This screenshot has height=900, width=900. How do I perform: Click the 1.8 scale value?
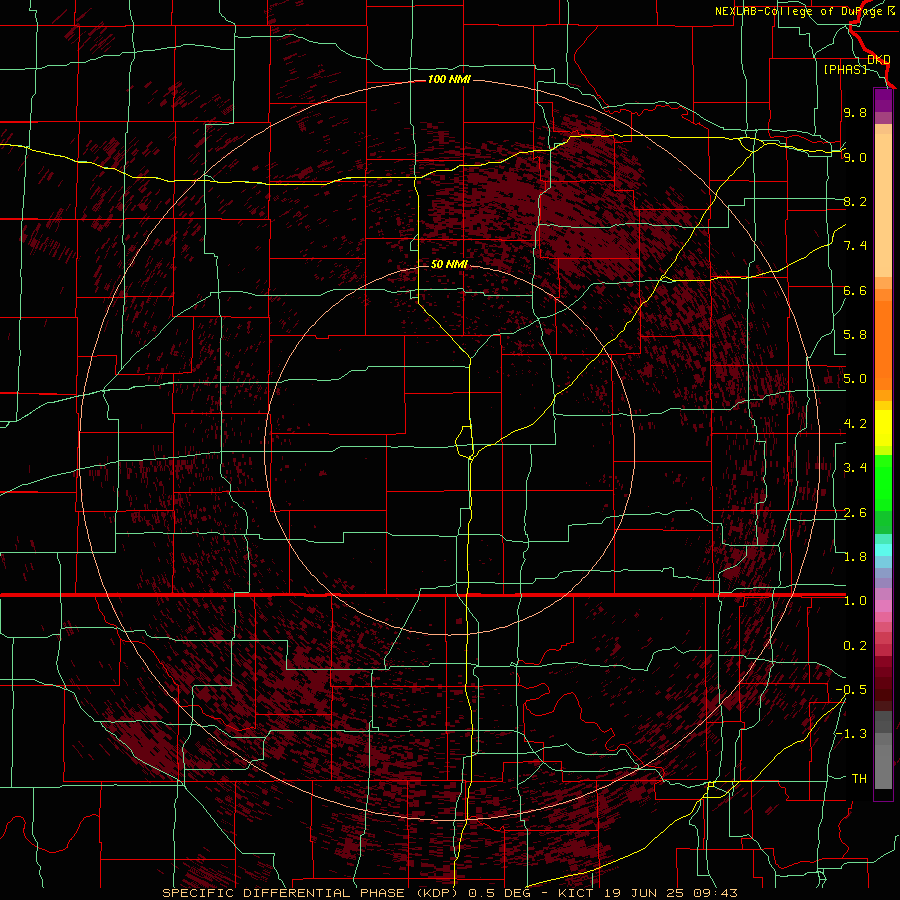(855, 557)
